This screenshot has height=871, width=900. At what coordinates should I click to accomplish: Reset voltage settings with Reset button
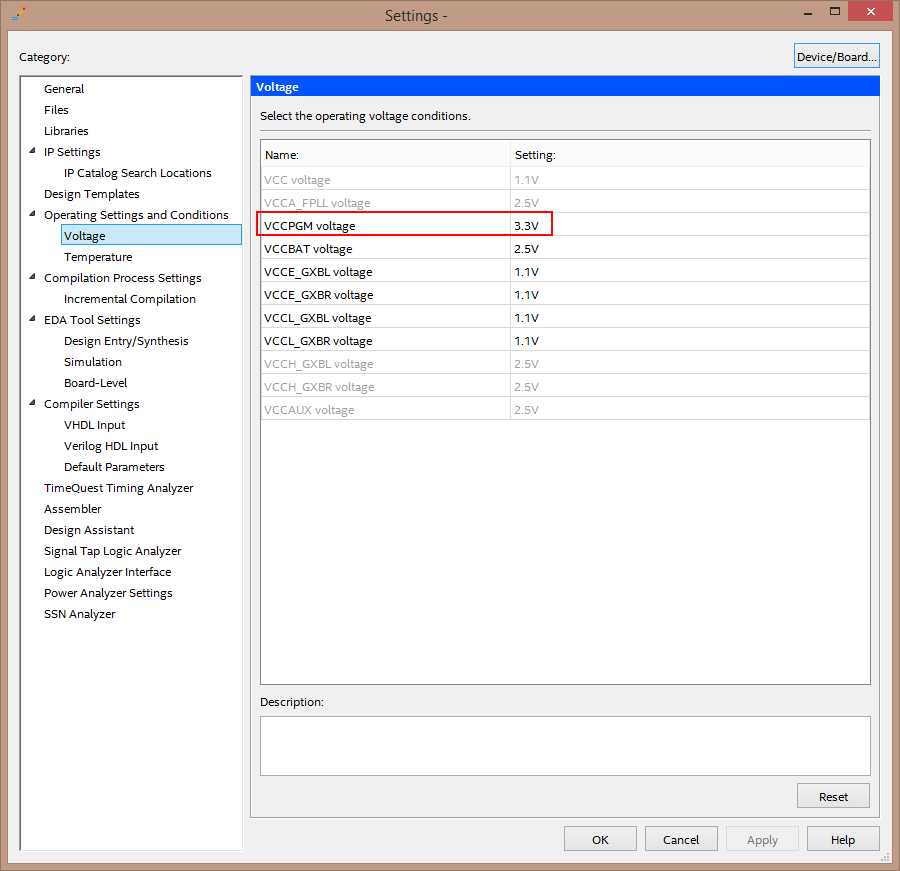[833, 796]
